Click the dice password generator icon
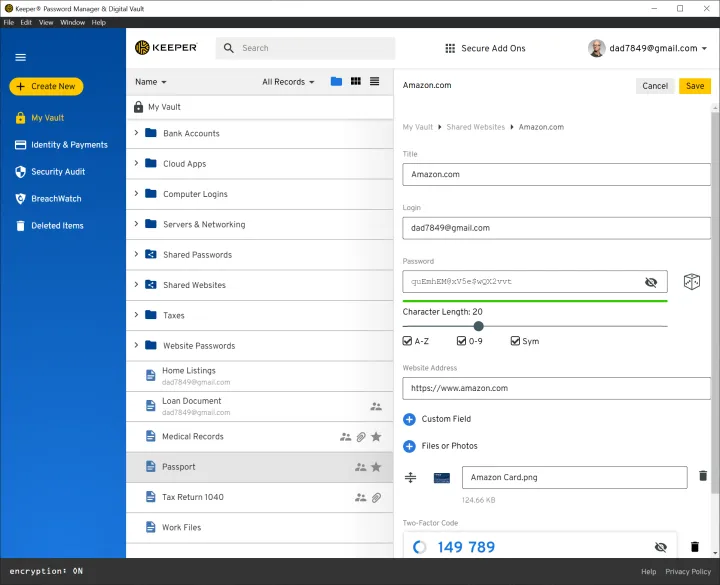720x585 pixels. tap(691, 282)
